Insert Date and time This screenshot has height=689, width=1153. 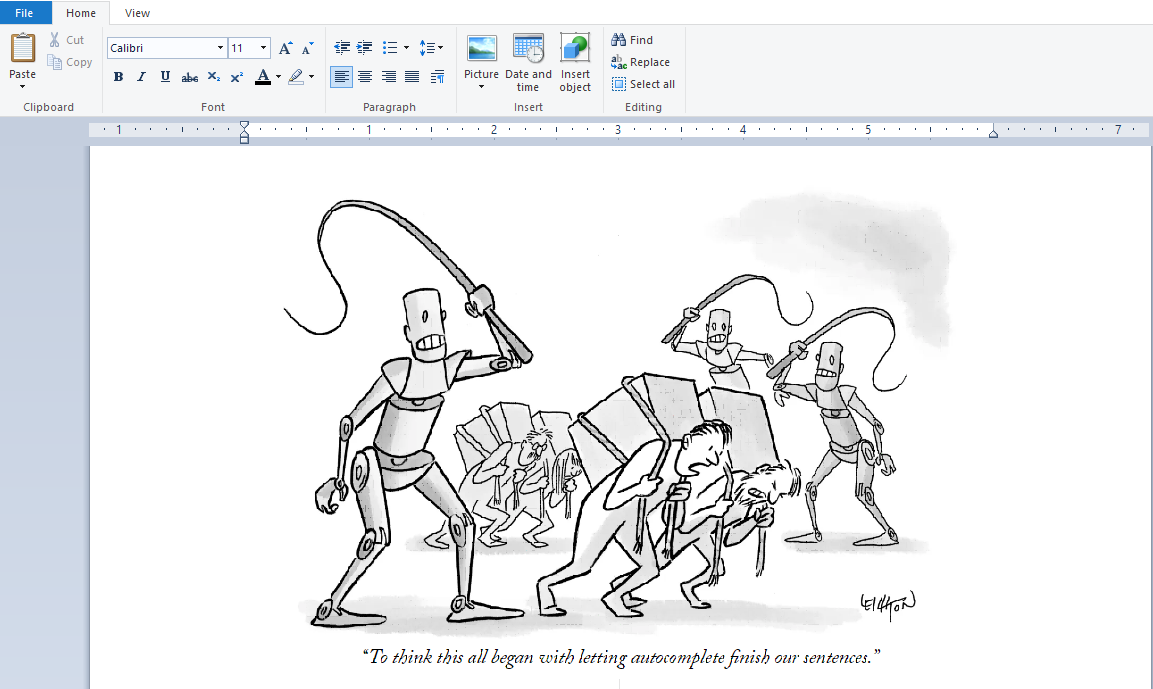(528, 63)
